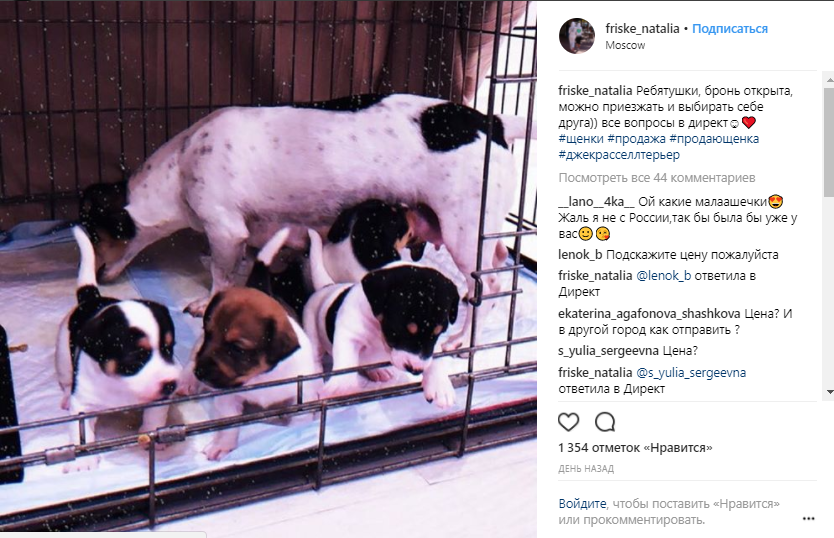Open friske_natalia profile avatar
Image resolution: width=834 pixels, height=538 pixels.
[577, 36]
